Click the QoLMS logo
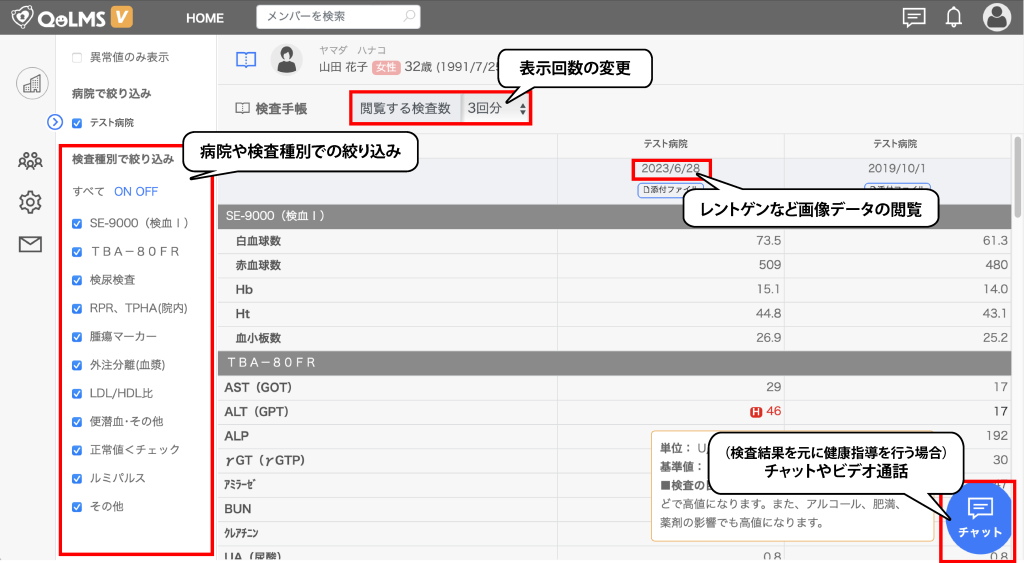Viewport: 1024px width, 563px height. [67, 17]
